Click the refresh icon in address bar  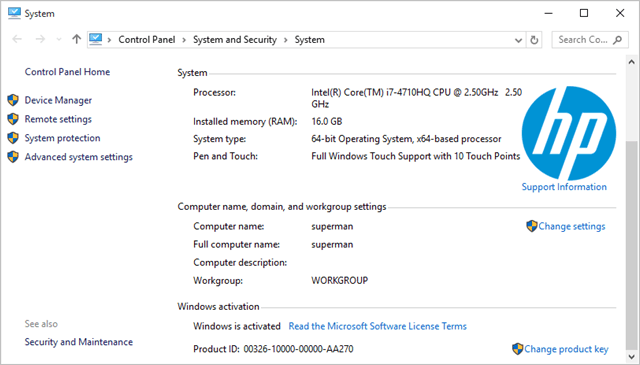[x=534, y=40]
